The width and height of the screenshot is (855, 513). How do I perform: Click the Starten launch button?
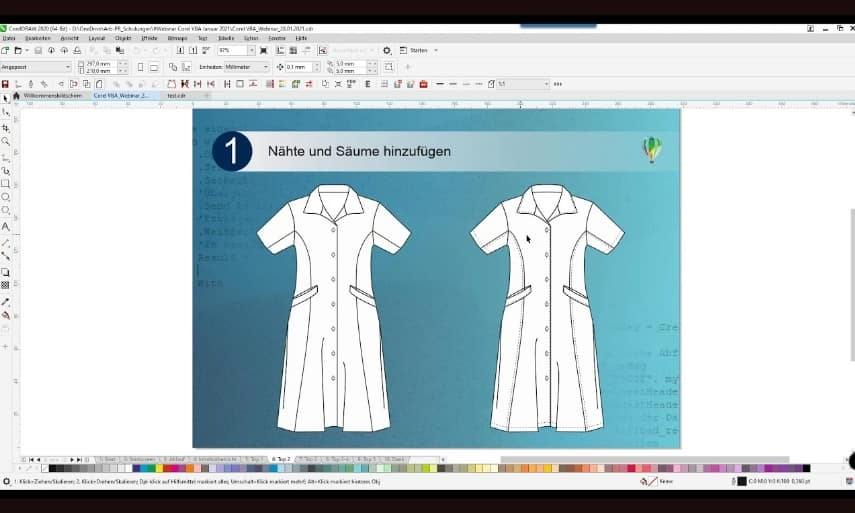(x=419, y=50)
